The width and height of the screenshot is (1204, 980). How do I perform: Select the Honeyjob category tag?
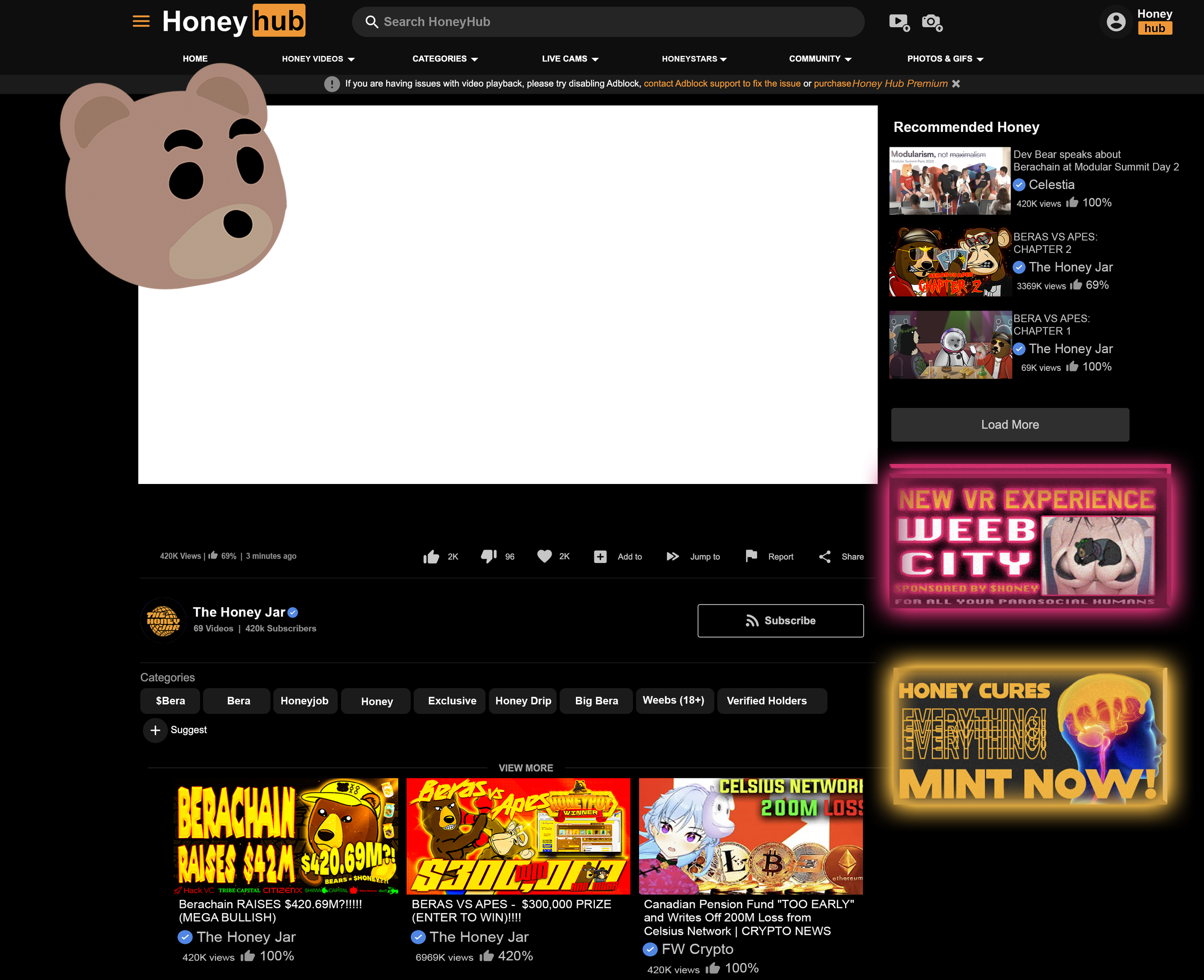pyautogui.click(x=304, y=701)
